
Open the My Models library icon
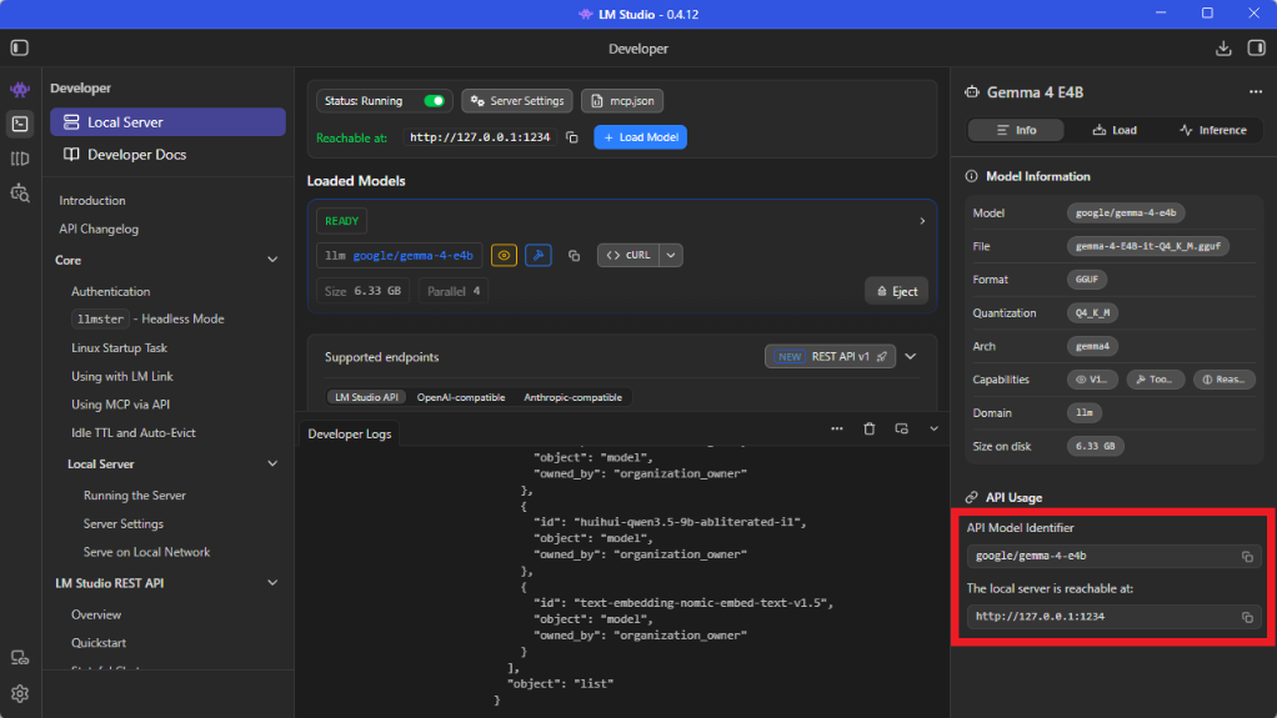coord(20,159)
